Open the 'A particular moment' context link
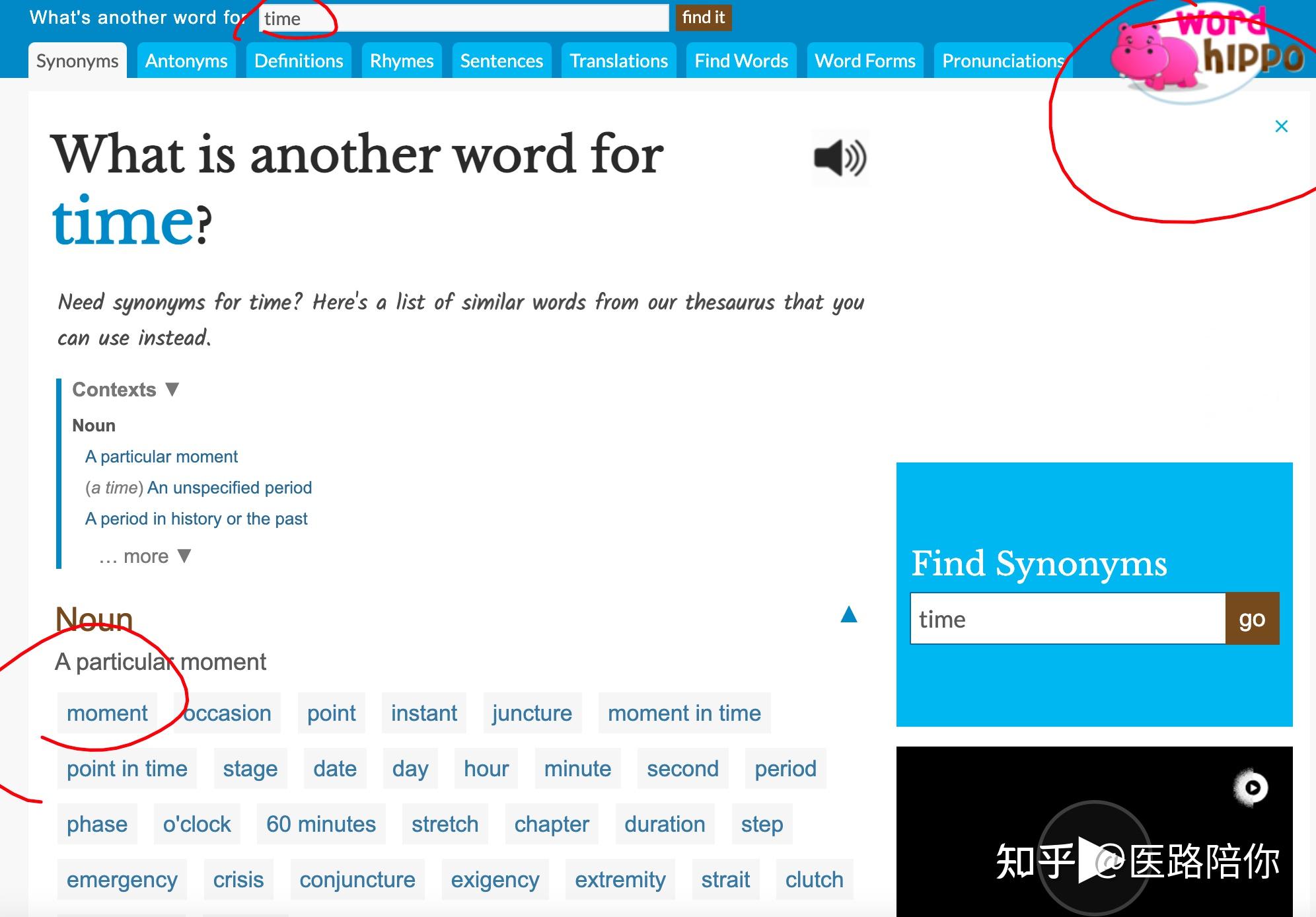1316x917 pixels. click(161, 457)
